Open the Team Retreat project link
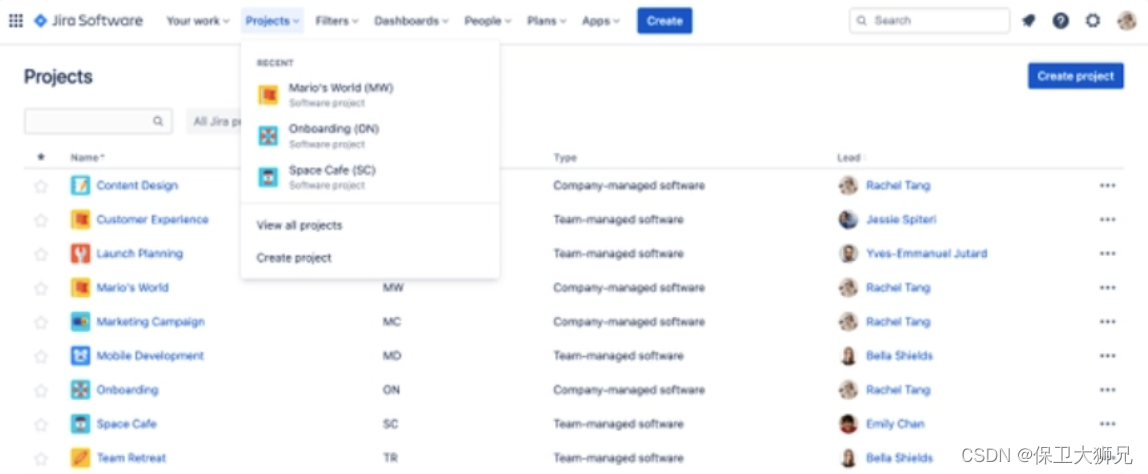Viewport: 1148px width, 474px height. coord(131,459)
